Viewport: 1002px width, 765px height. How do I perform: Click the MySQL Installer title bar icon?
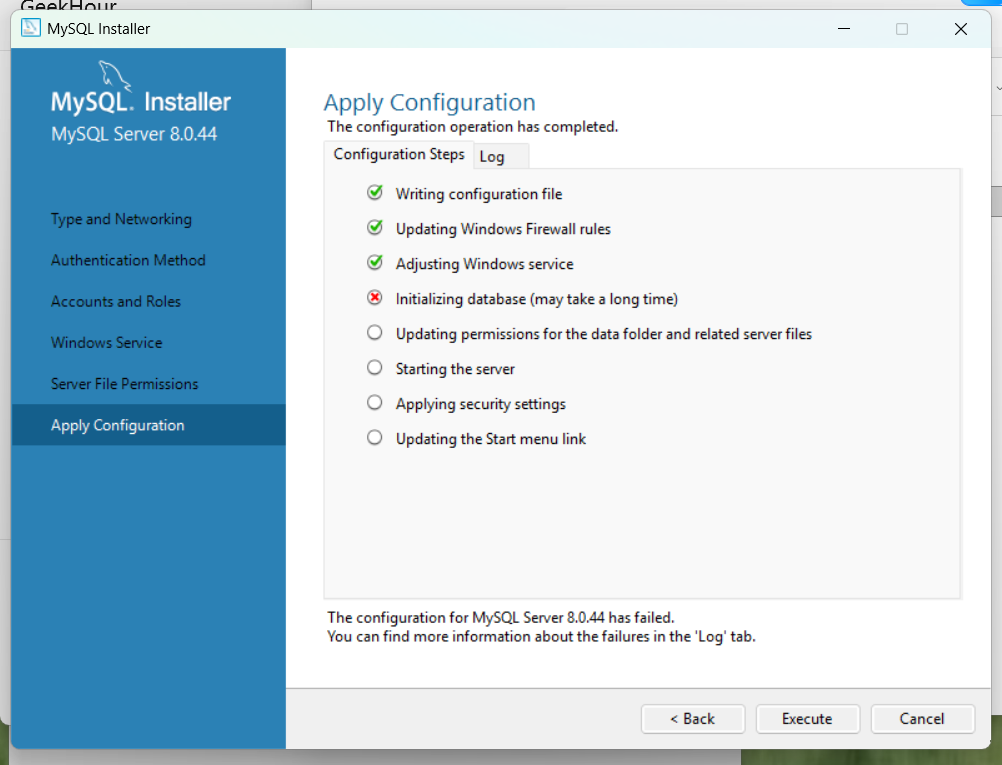pos(31,28)
